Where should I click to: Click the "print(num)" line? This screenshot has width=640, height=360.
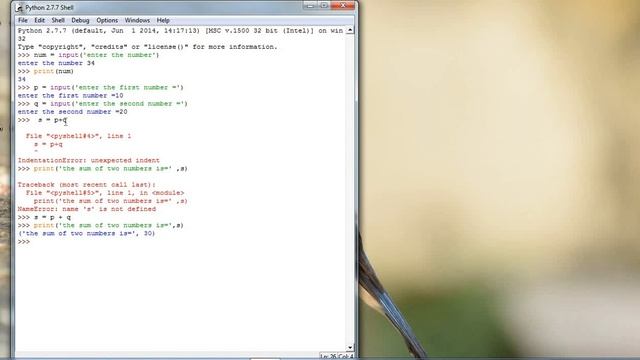[x=53, y=71]
